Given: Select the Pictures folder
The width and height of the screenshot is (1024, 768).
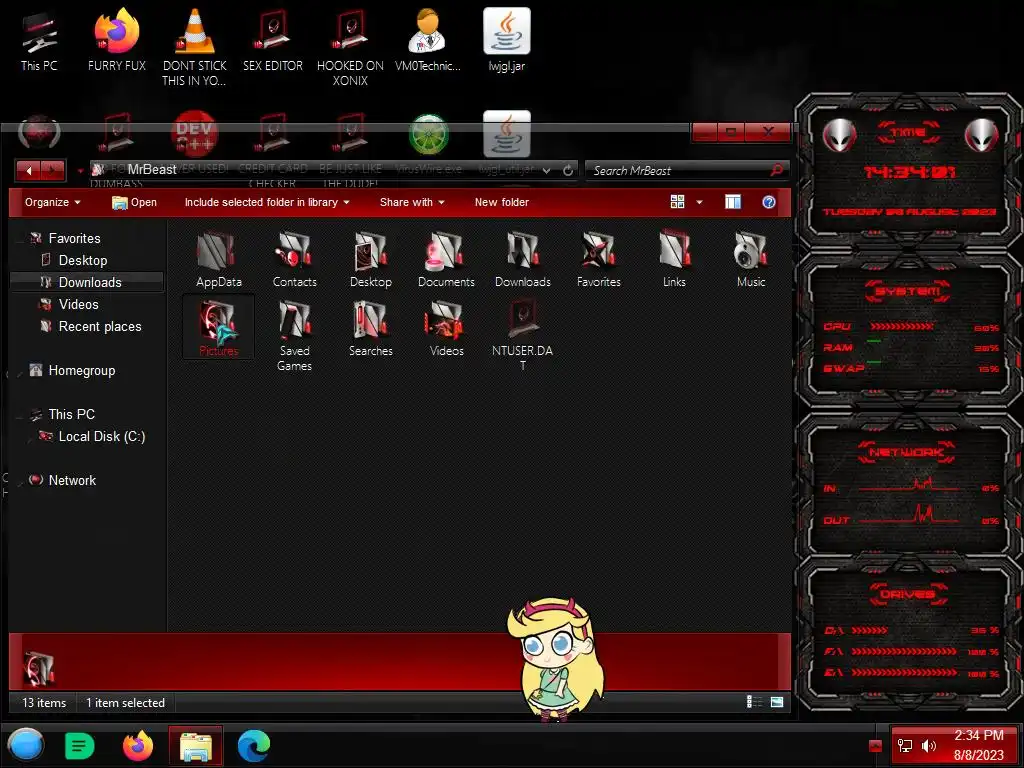Looking at the screenshot, I should coord(218,327).
